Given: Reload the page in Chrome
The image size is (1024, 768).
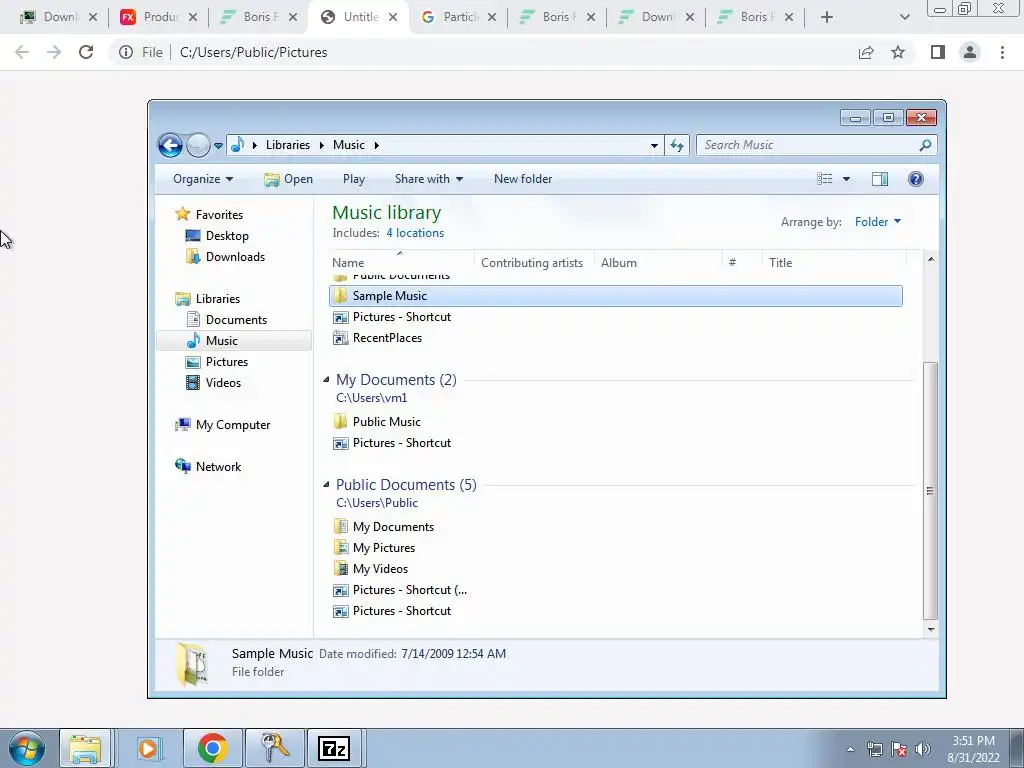Looking at the screenshot, I should 86,52.
